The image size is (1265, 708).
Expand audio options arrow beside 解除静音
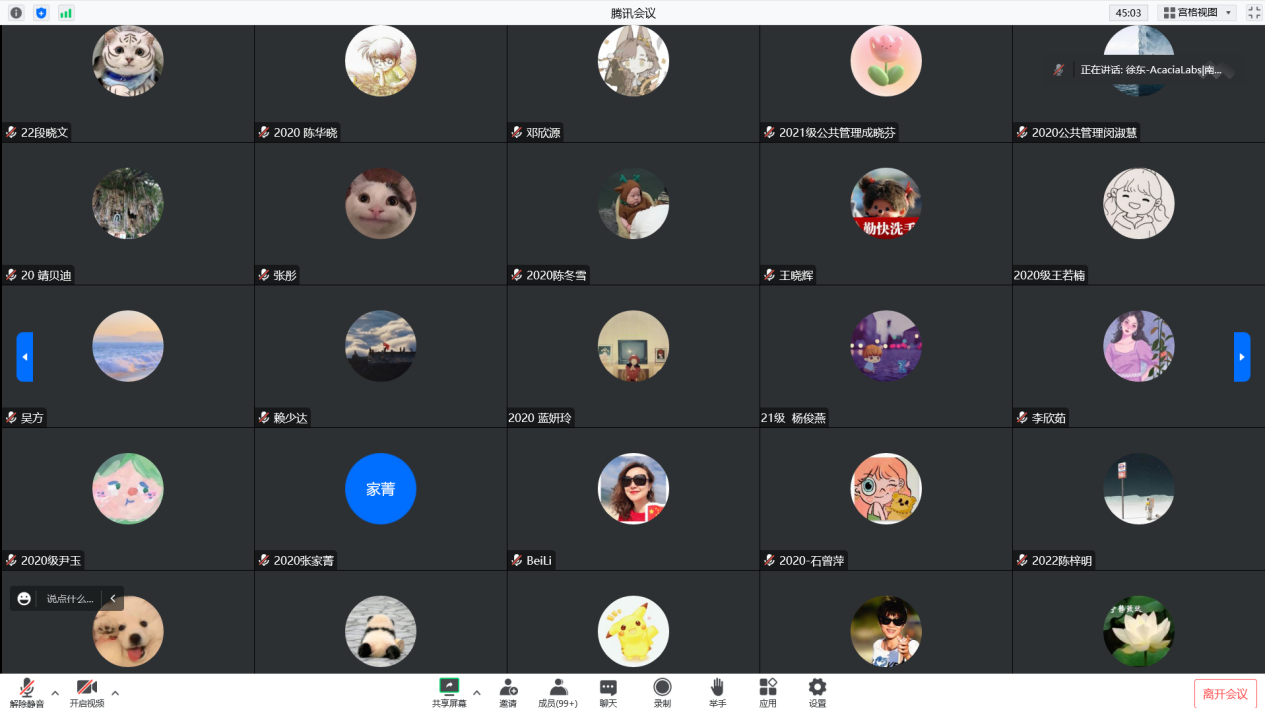pos(55,692)
